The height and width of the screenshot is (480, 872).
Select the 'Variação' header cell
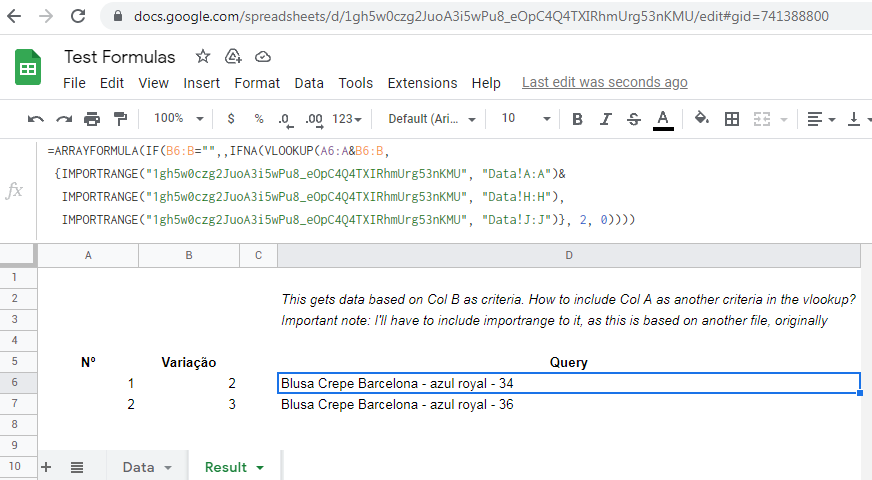tap(189, 362)
